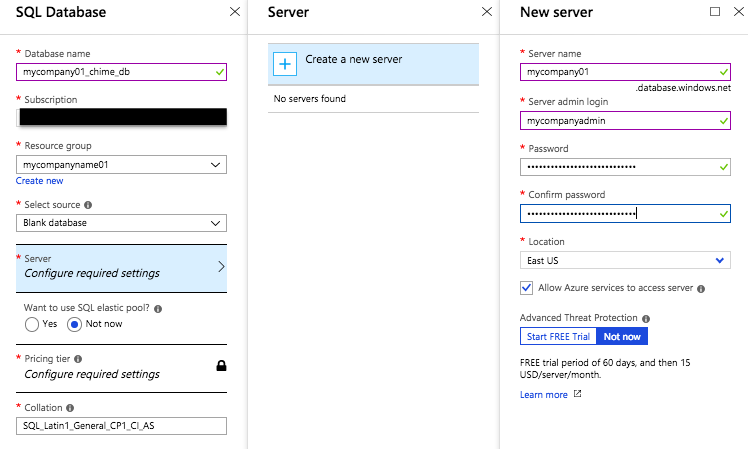Click info icon next to Advanced Threat Protection
748x449 pixels.
tap(646, 318)
